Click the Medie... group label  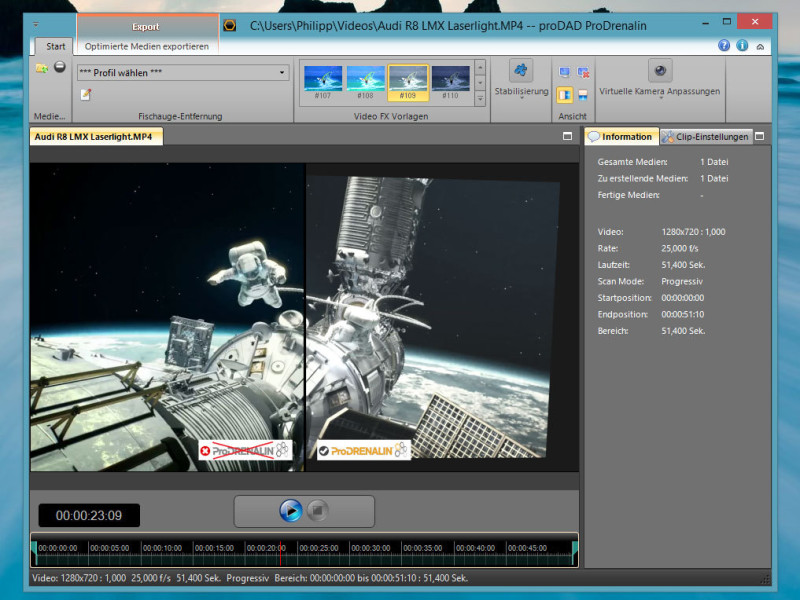click(49, 116)
